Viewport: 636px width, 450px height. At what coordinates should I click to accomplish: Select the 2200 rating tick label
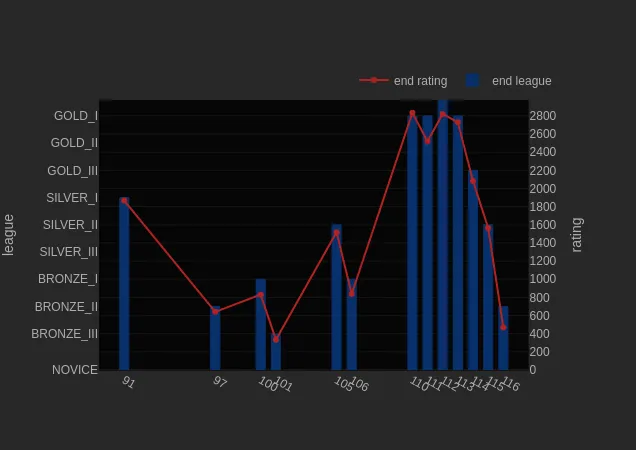543,170
